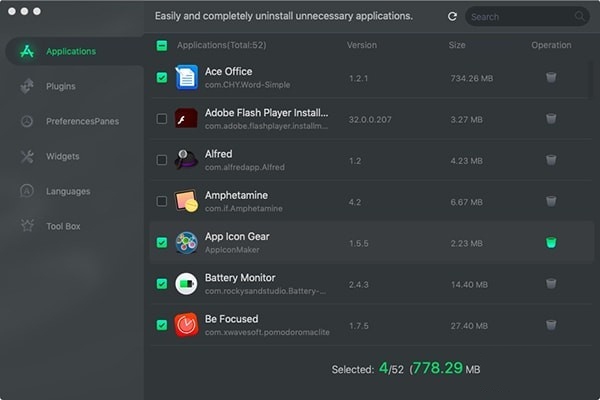Click the Battery Monitor app icon
This screenshot has height=400, width=600.
click(186, 284)
